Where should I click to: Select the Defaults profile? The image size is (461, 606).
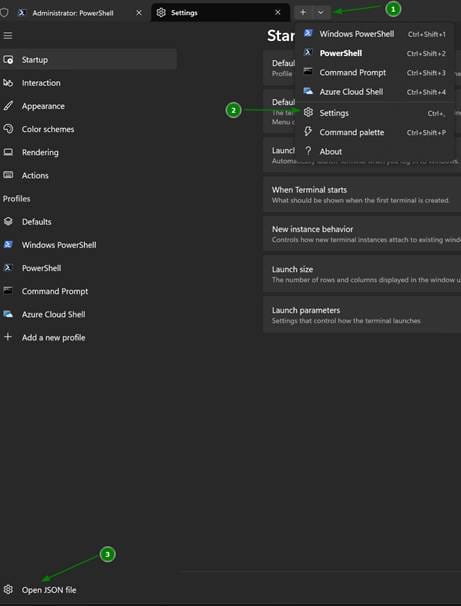[88, 222]
